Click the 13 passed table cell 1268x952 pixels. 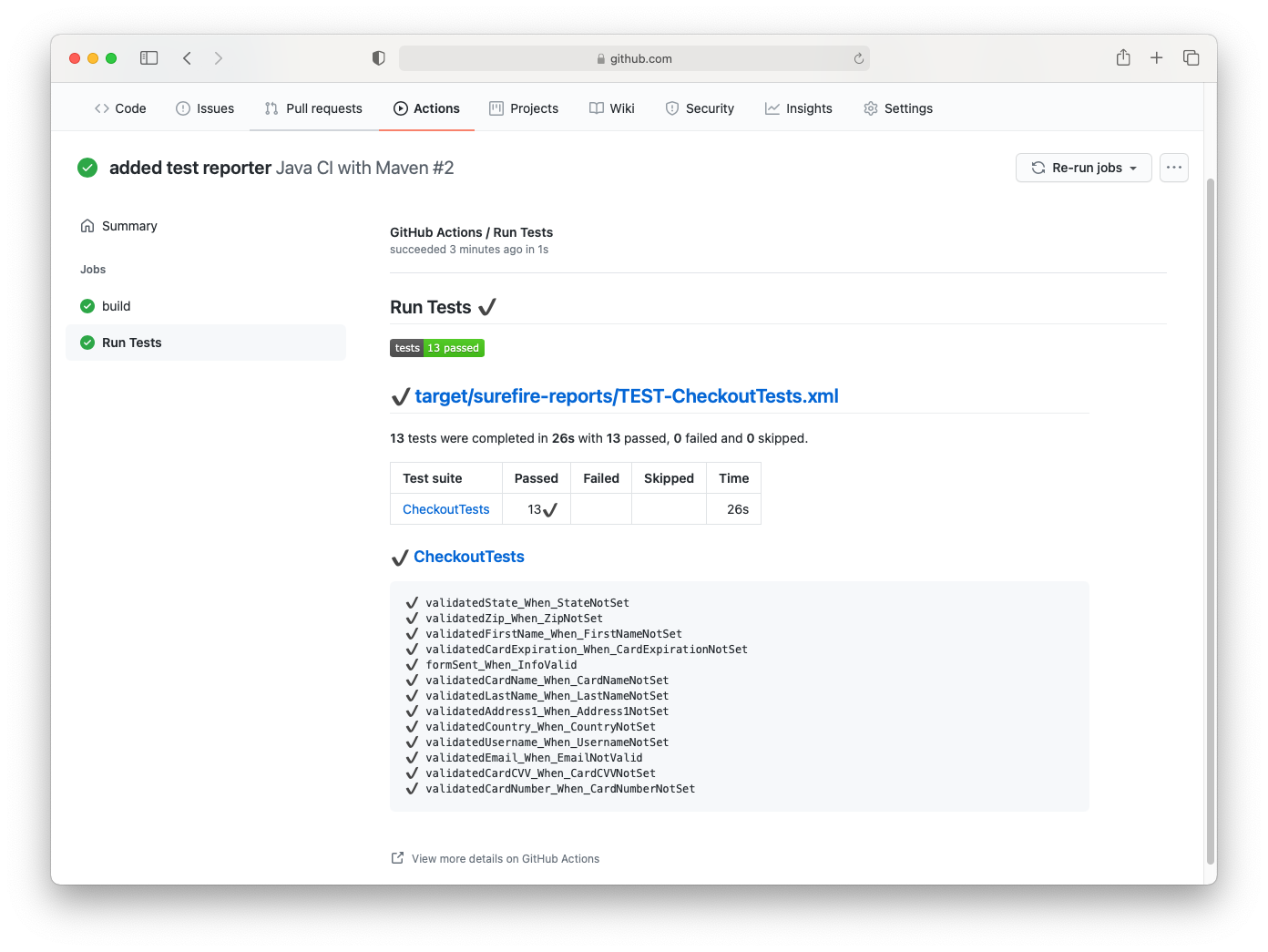(x=537, y=509)
